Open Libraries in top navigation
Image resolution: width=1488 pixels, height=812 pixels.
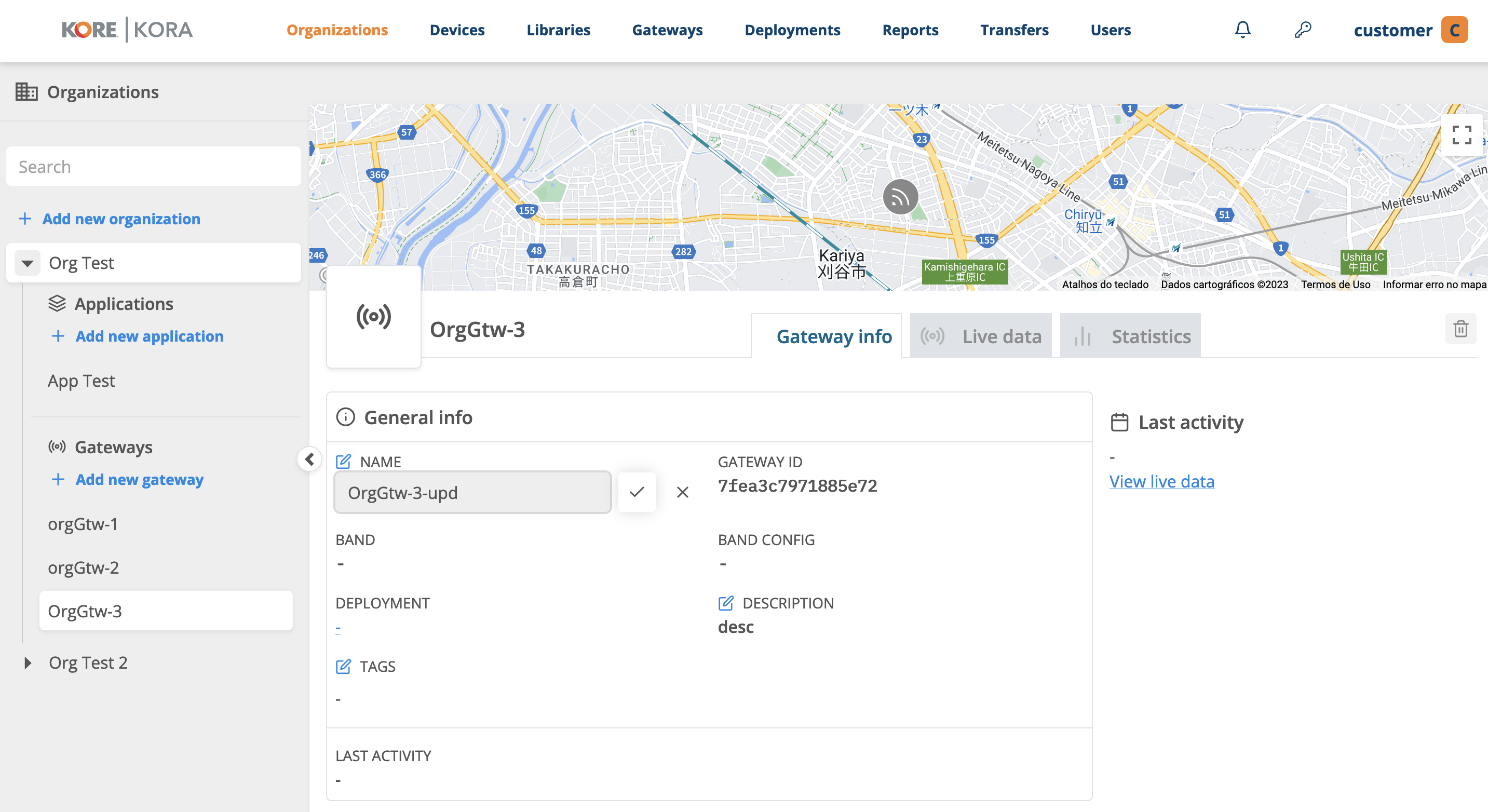click(558, 30)
